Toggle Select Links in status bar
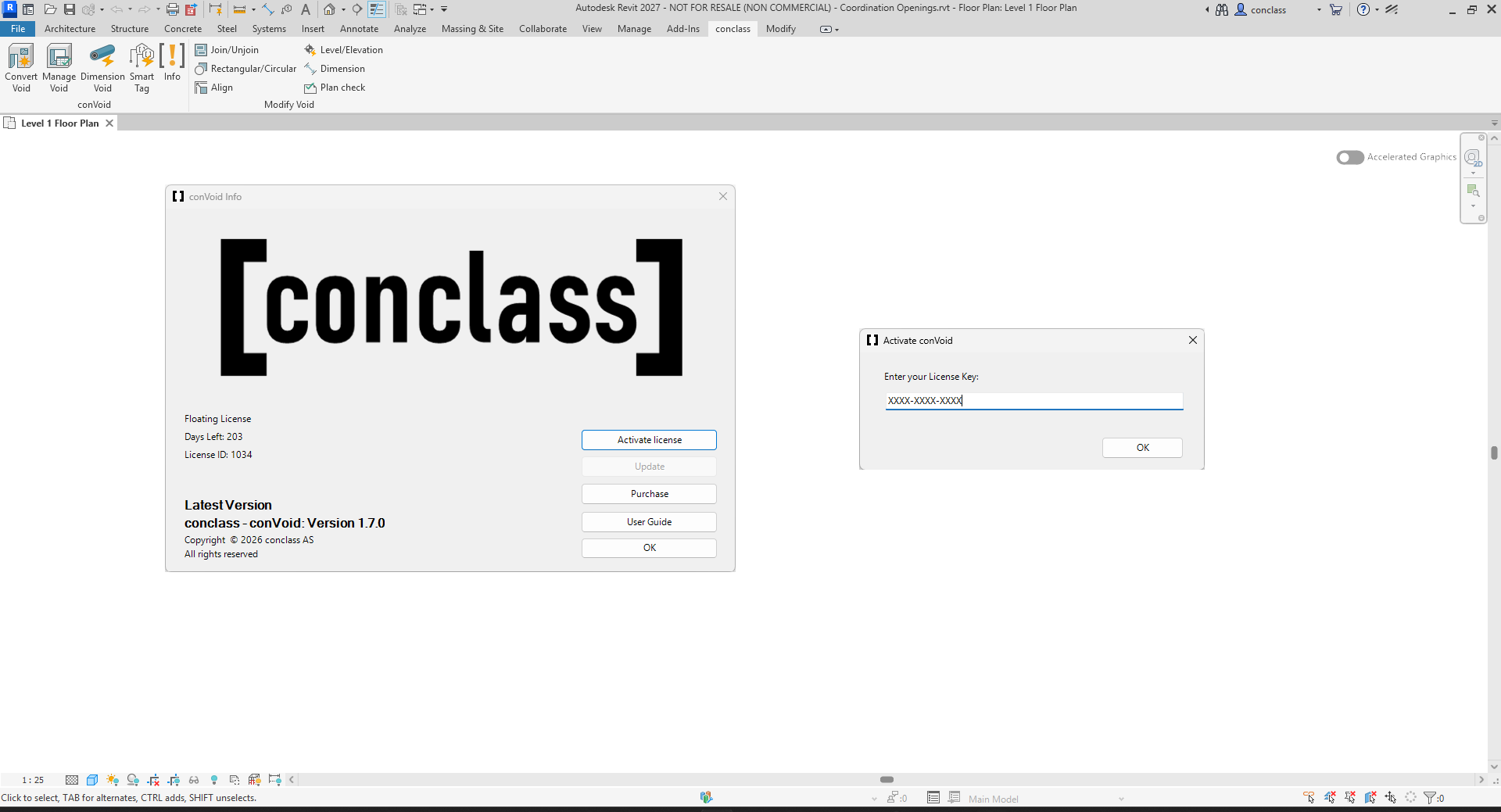 (x=1309, y=798)
